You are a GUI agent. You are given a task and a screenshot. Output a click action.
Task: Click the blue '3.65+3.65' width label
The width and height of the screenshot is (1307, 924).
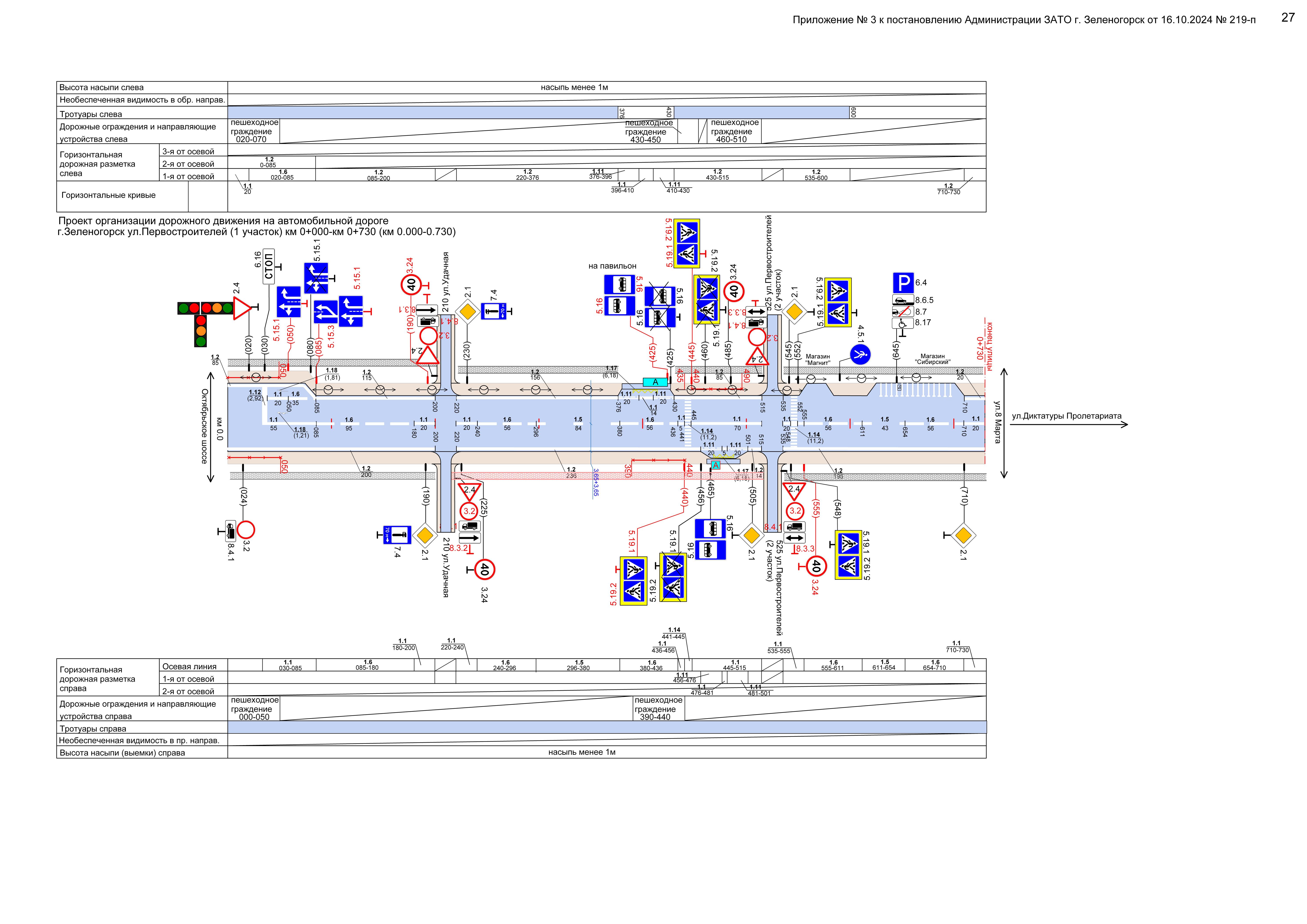click(x=596, y=482)
